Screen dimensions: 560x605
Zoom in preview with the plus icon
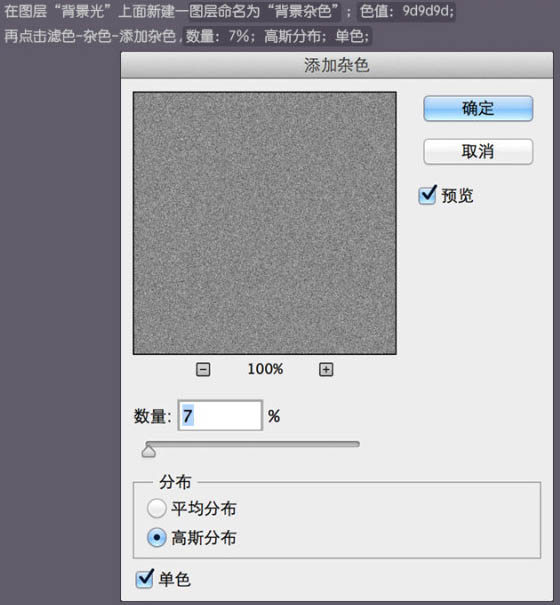pyautogui.click(x=326, y=369)
